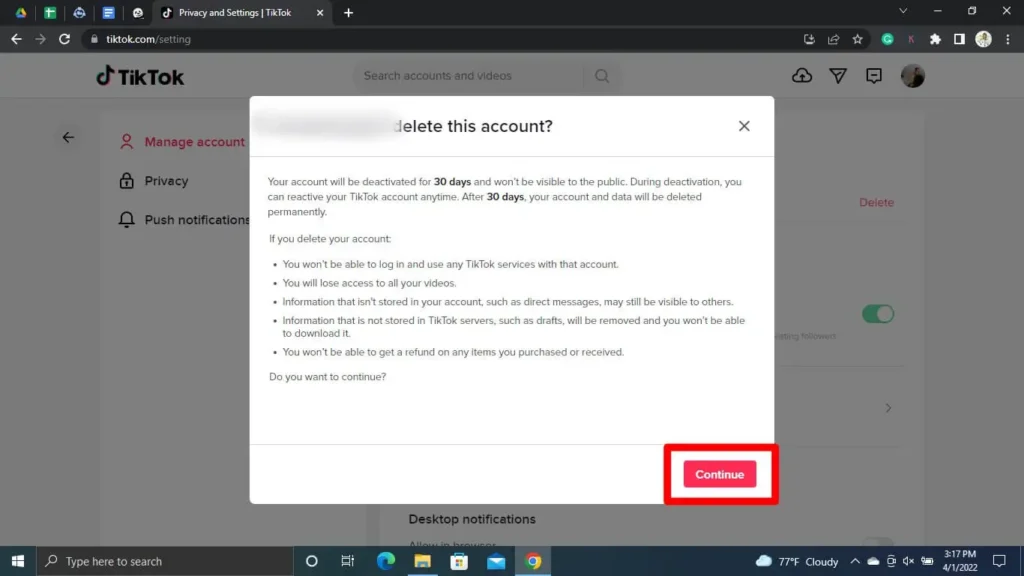Switch to the Google Drive tab
1024x576 pixels.
[x=21, y=12]
